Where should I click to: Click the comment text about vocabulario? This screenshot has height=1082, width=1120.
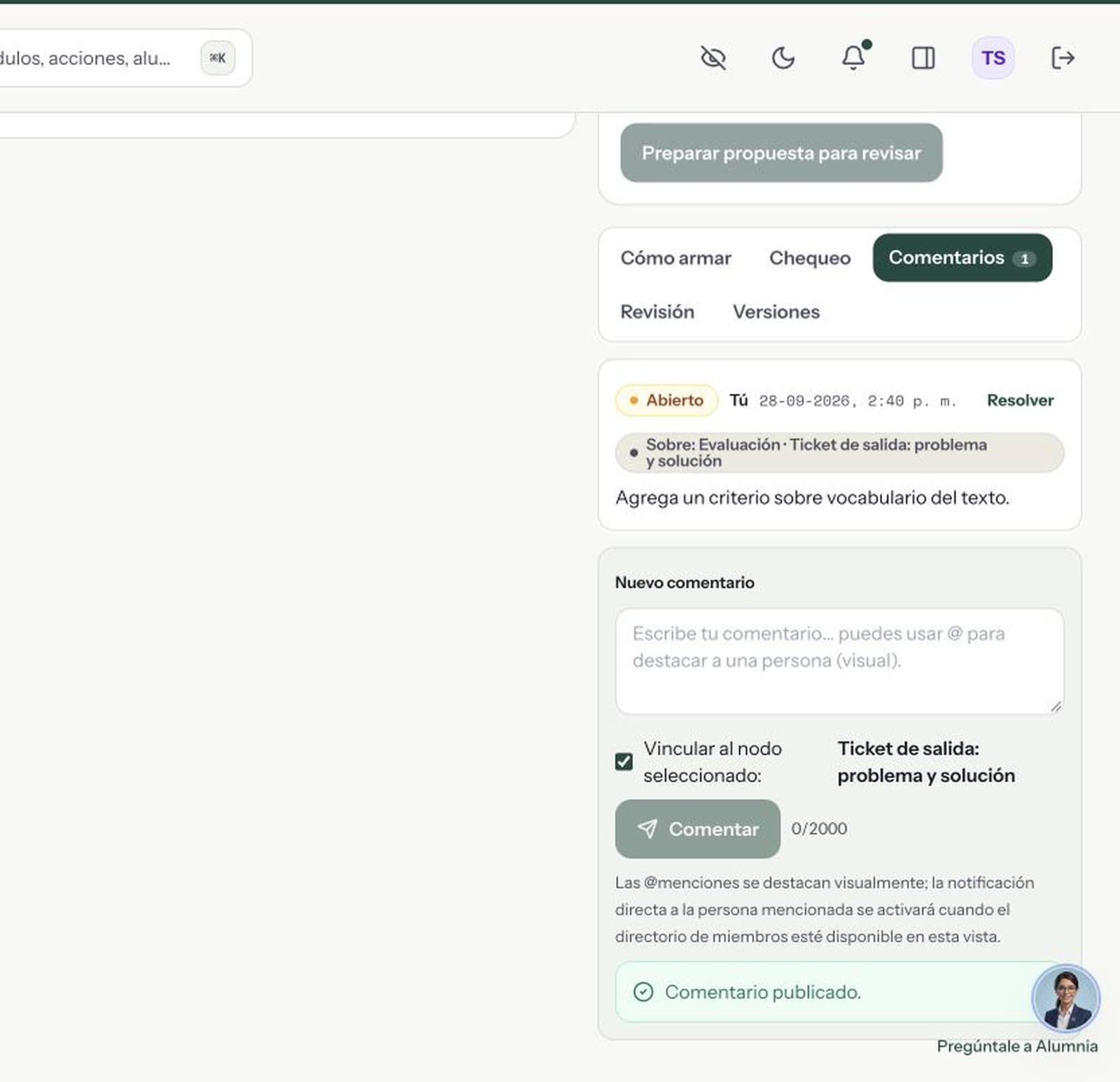812,498
